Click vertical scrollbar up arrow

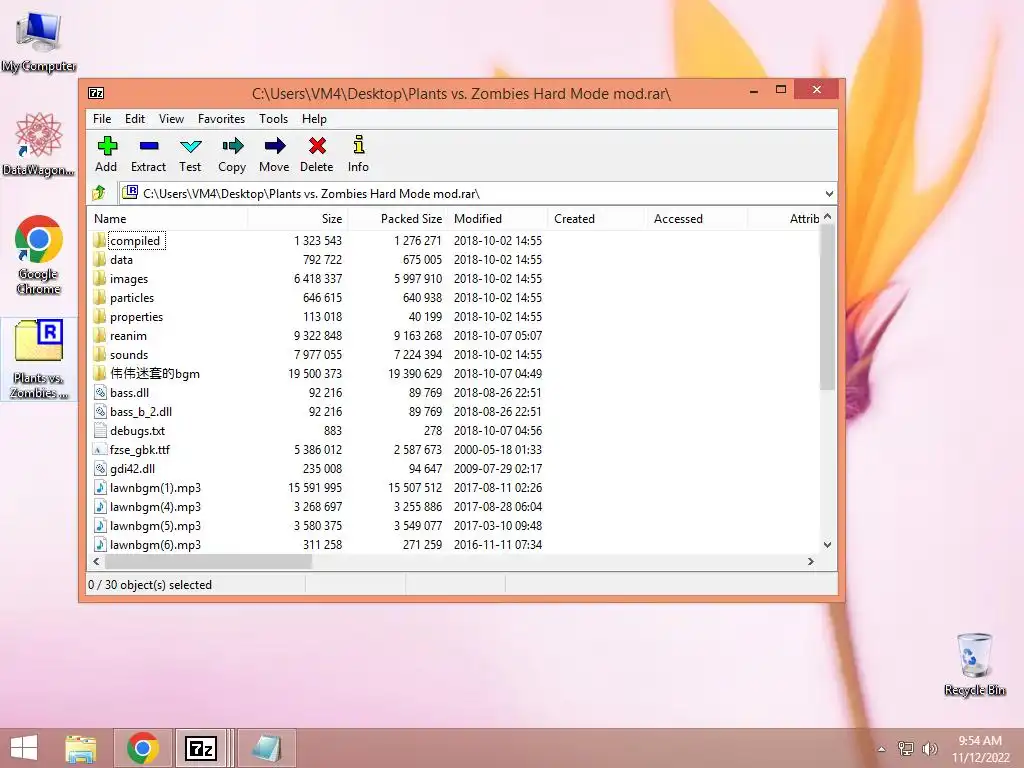(x=827, y=216)
